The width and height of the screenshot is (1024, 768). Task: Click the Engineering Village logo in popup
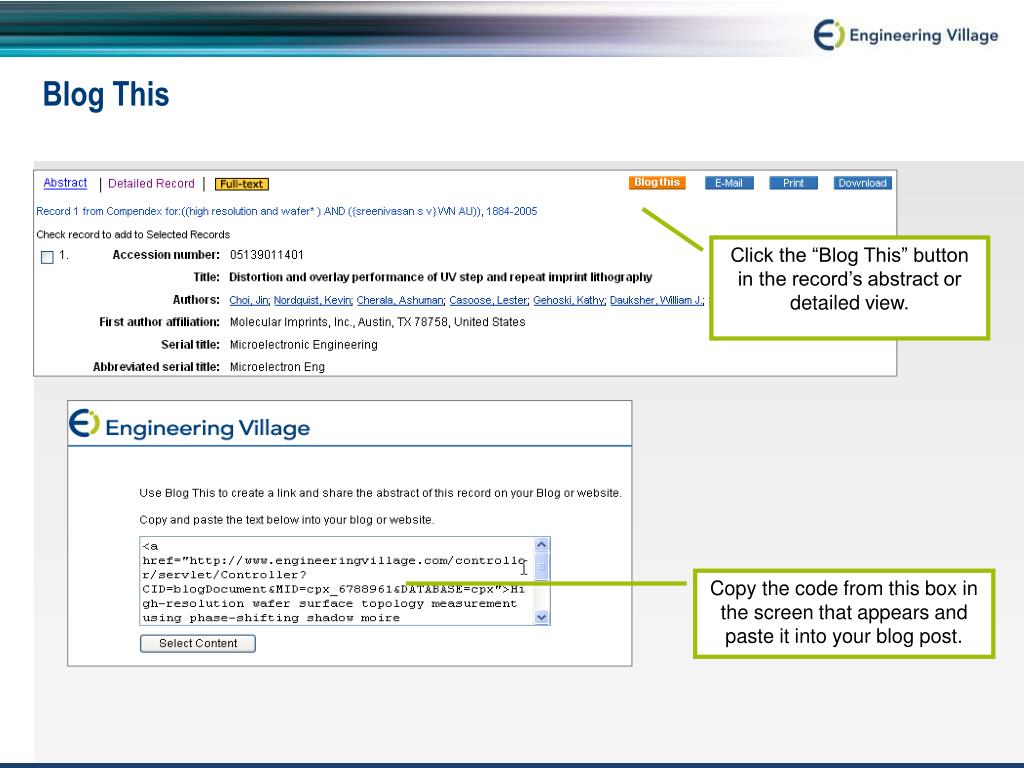pyautogui.click(x=189, y=424)
